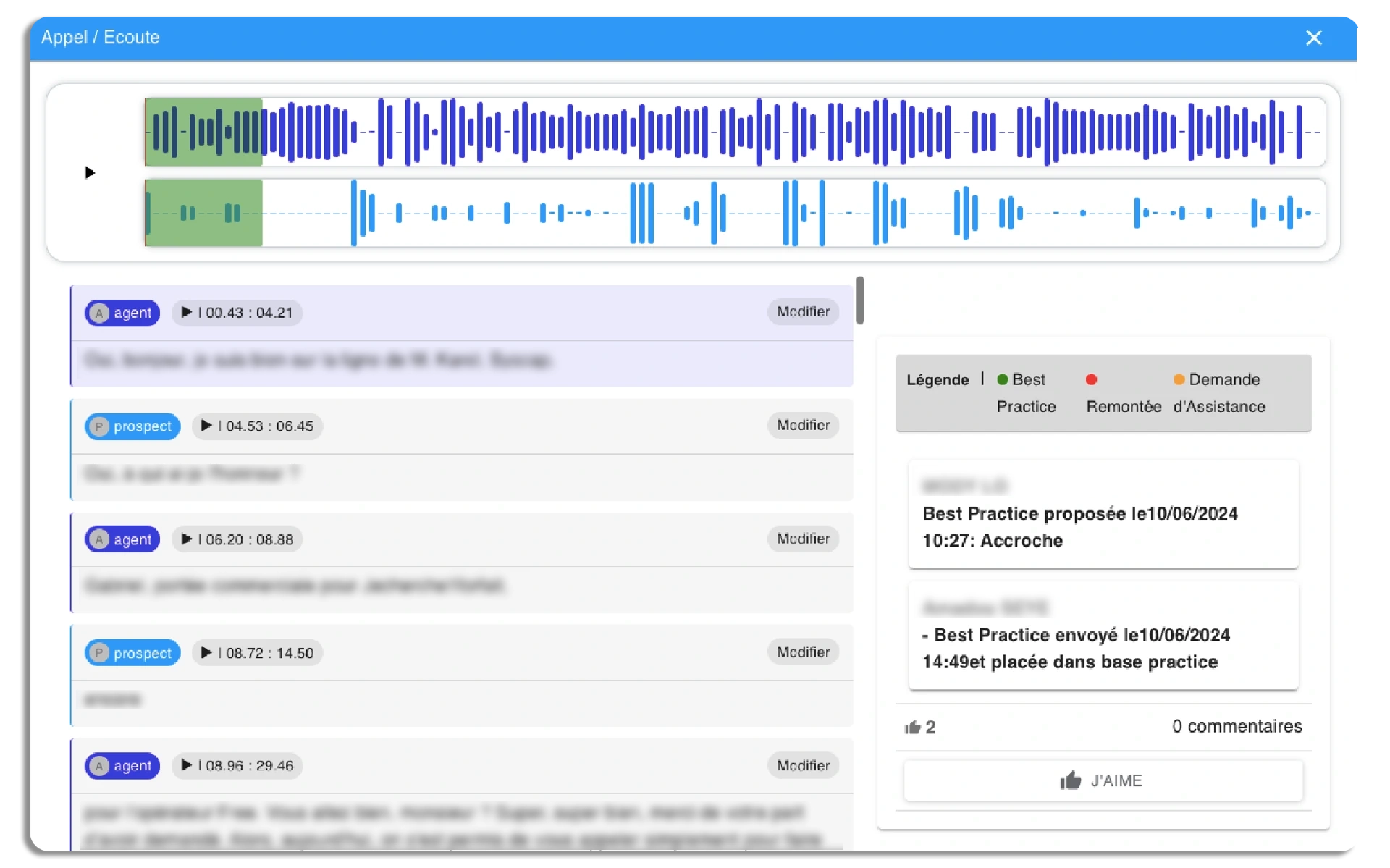Click Modifier on the 04.53 prospect segment

click(803, 425)
